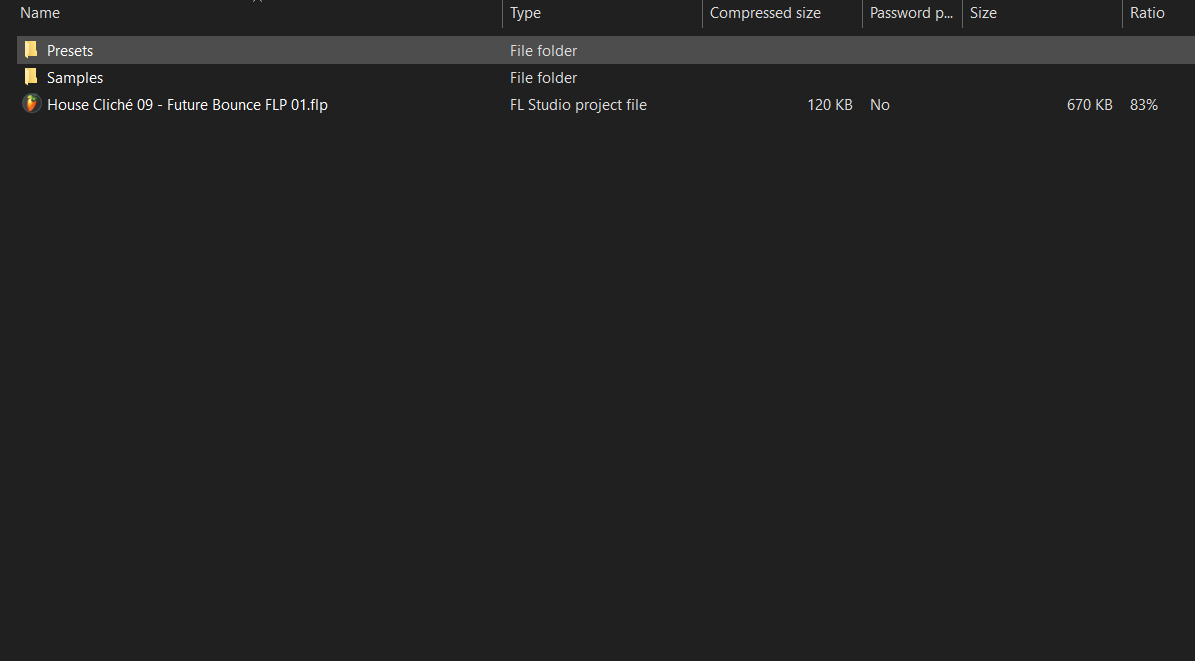This screenshot has width=1195, height=661.
Task: Click the sort arrow above the Name header
Action: point(257,2)
